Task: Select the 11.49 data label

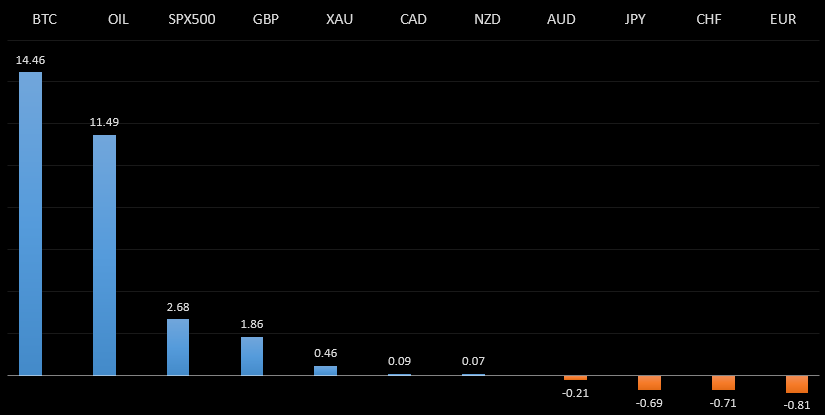Action: (x=104, y=122)
